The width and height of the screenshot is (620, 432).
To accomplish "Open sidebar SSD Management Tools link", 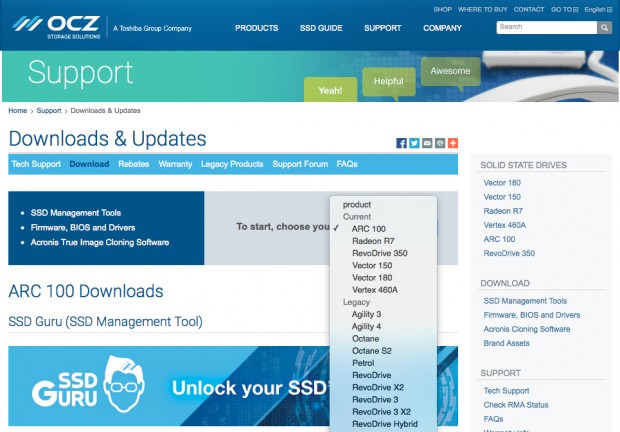I will 525,301.
